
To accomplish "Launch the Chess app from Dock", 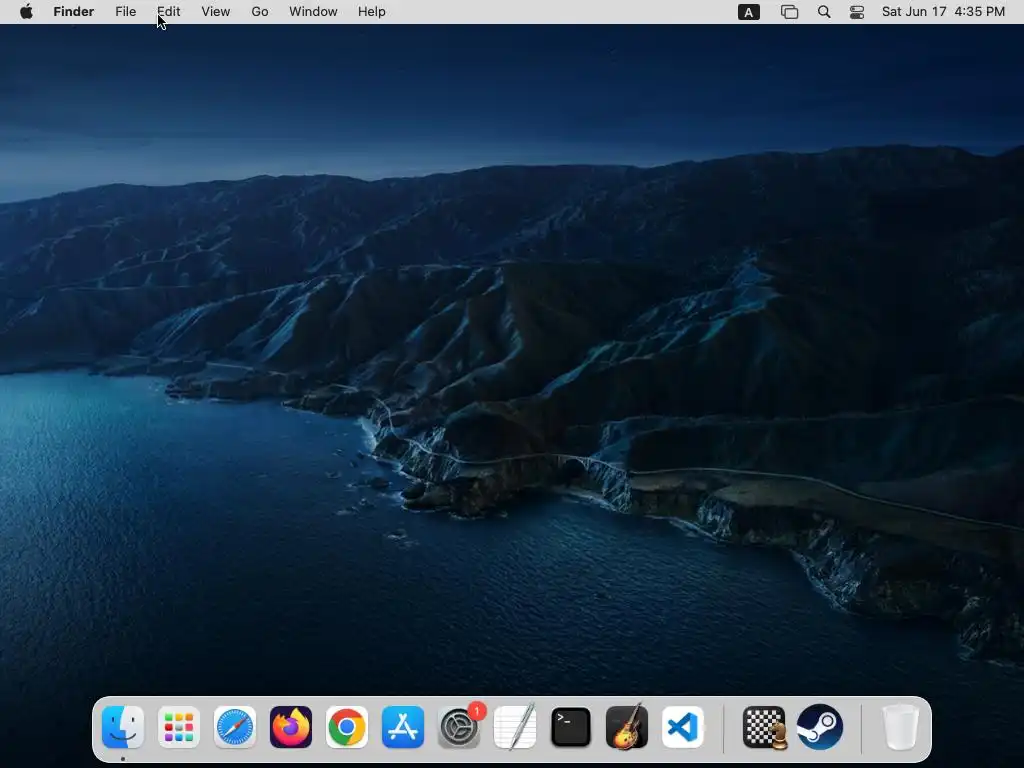I will (x=764, y=727).
